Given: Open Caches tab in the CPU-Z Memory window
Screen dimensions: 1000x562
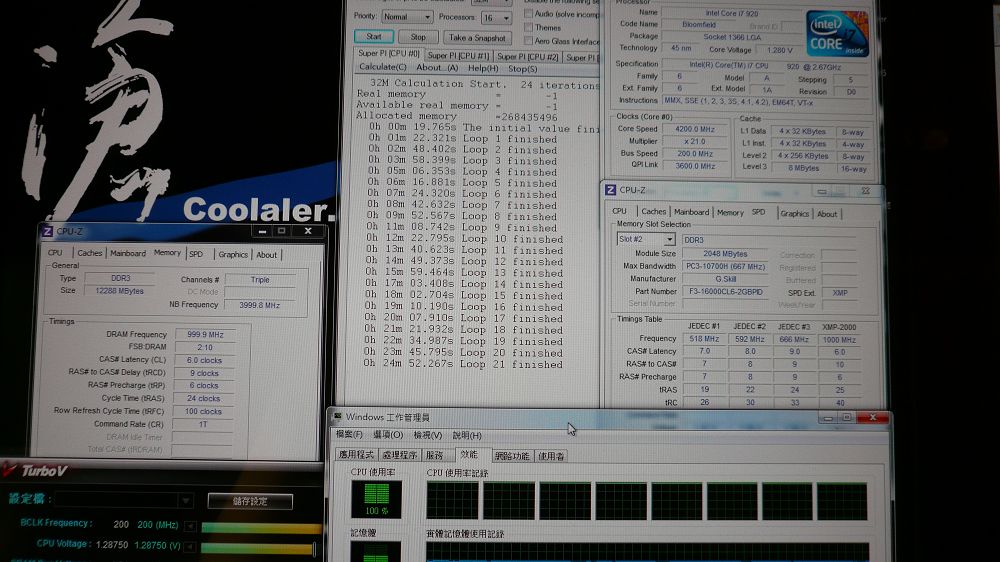Looking at the screenshot, I should coord(89,253).
